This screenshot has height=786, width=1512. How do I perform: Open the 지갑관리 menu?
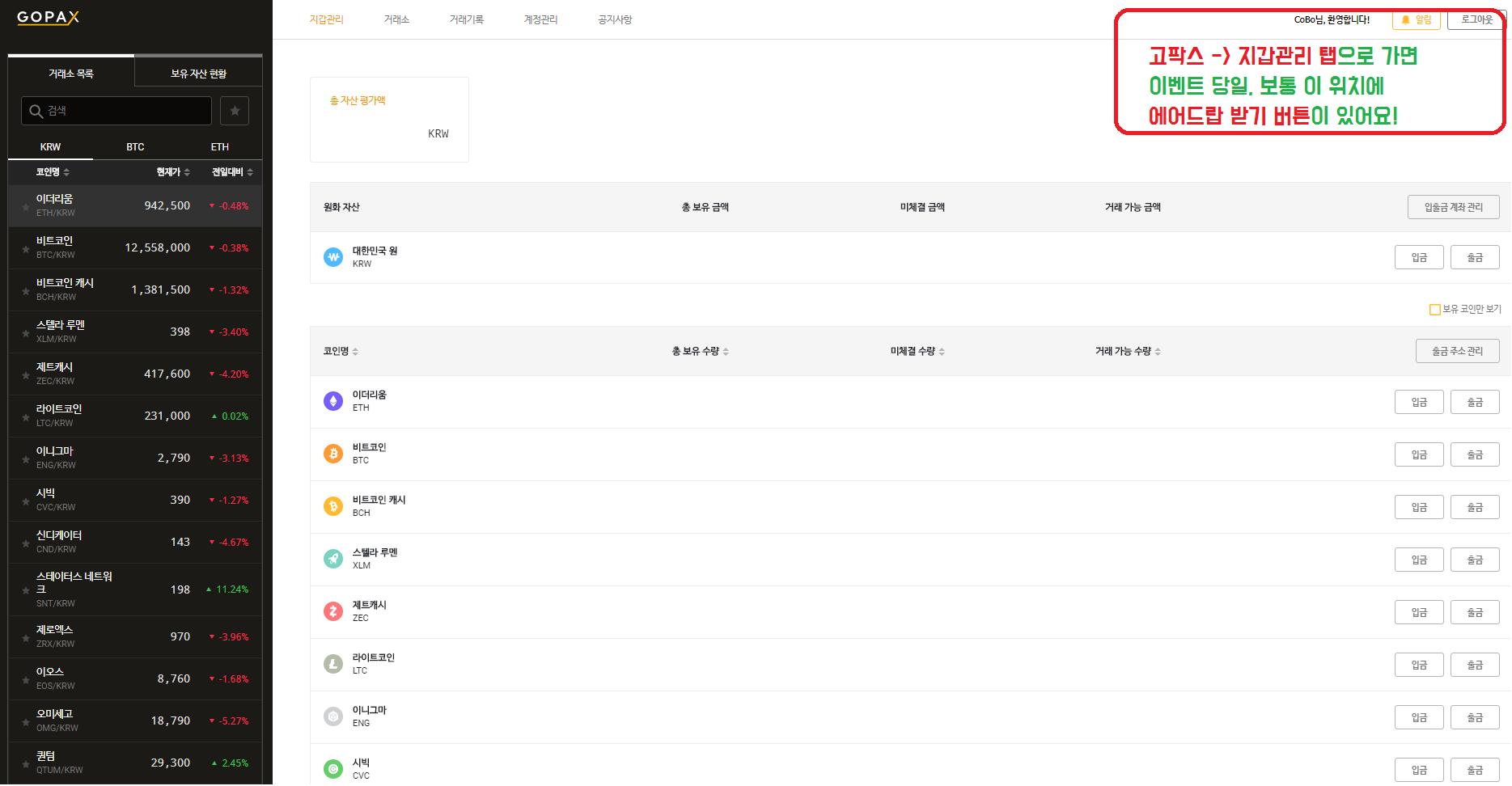(327, 19)
